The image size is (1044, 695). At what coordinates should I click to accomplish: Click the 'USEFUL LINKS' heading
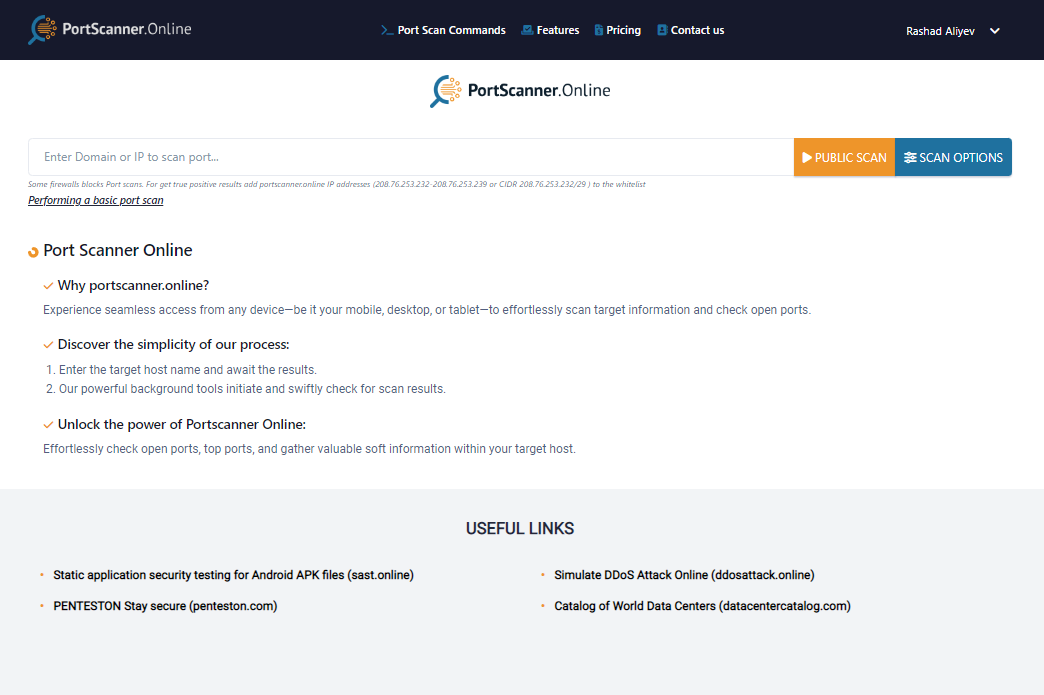(x=520, y=529)
